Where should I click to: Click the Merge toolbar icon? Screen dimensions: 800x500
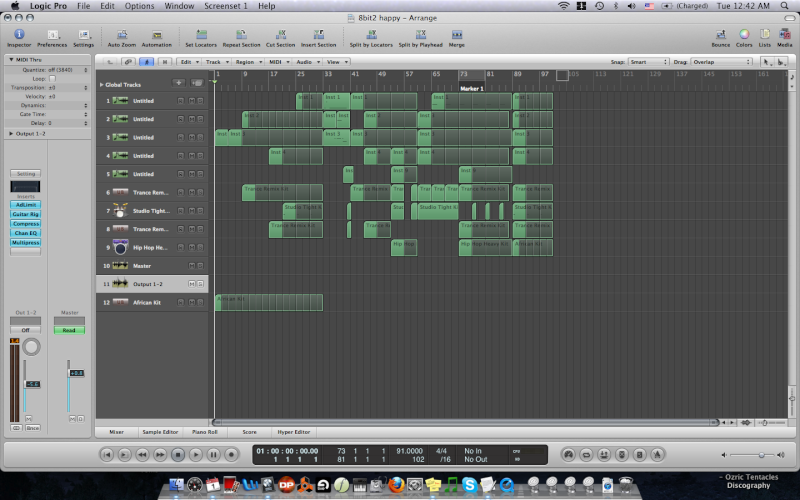(x=457, y=35)
